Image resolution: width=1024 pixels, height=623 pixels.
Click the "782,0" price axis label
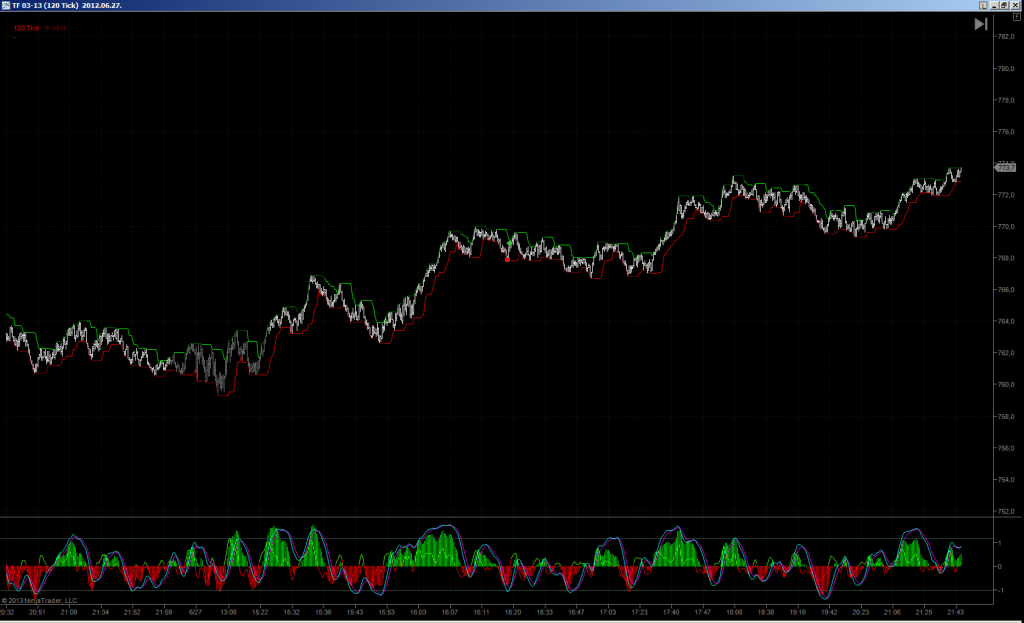tap(1006, 37)
